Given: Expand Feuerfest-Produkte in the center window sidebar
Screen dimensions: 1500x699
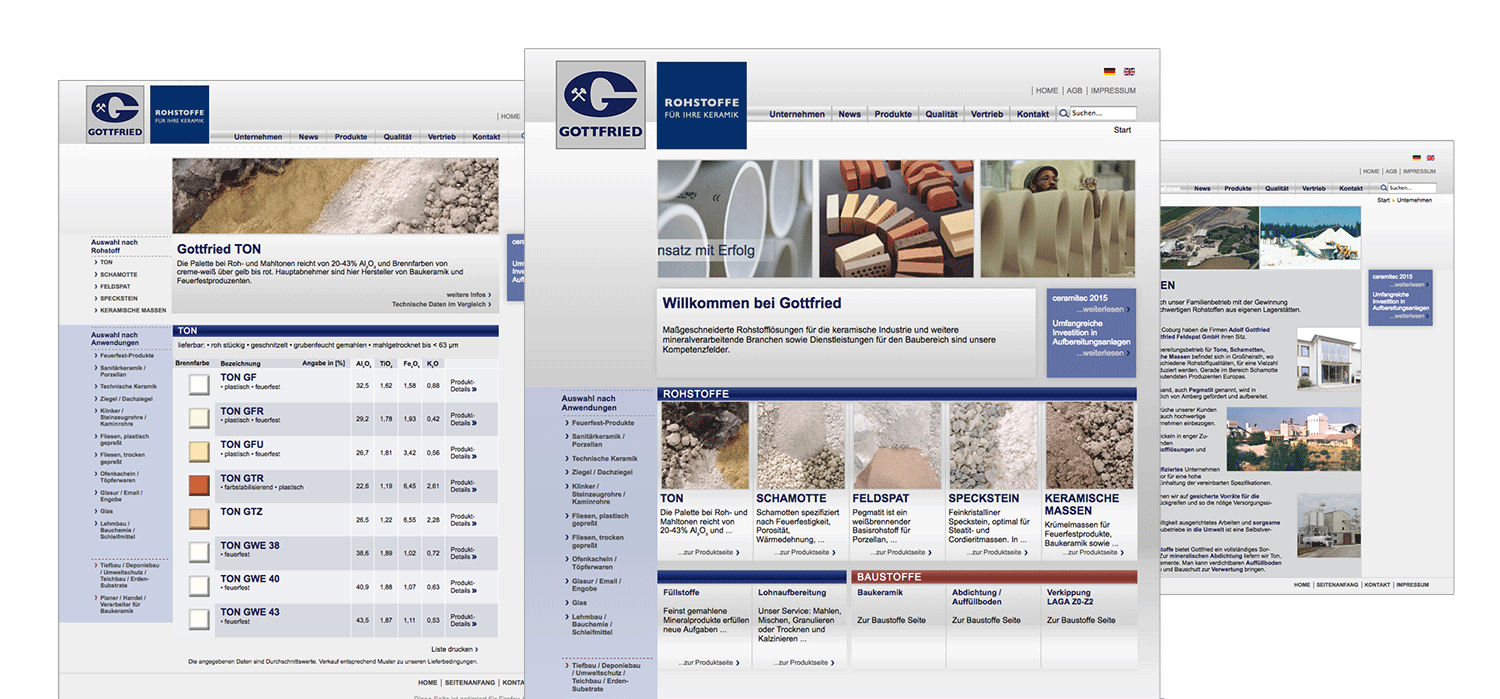Looking at the screenshot, I should click(x=603, y=422).
